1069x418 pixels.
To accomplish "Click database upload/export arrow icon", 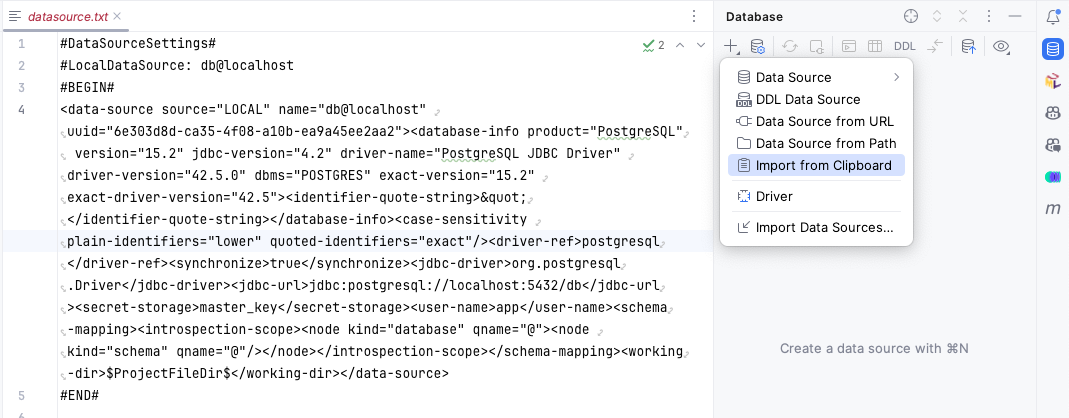I will click(968, 46).
